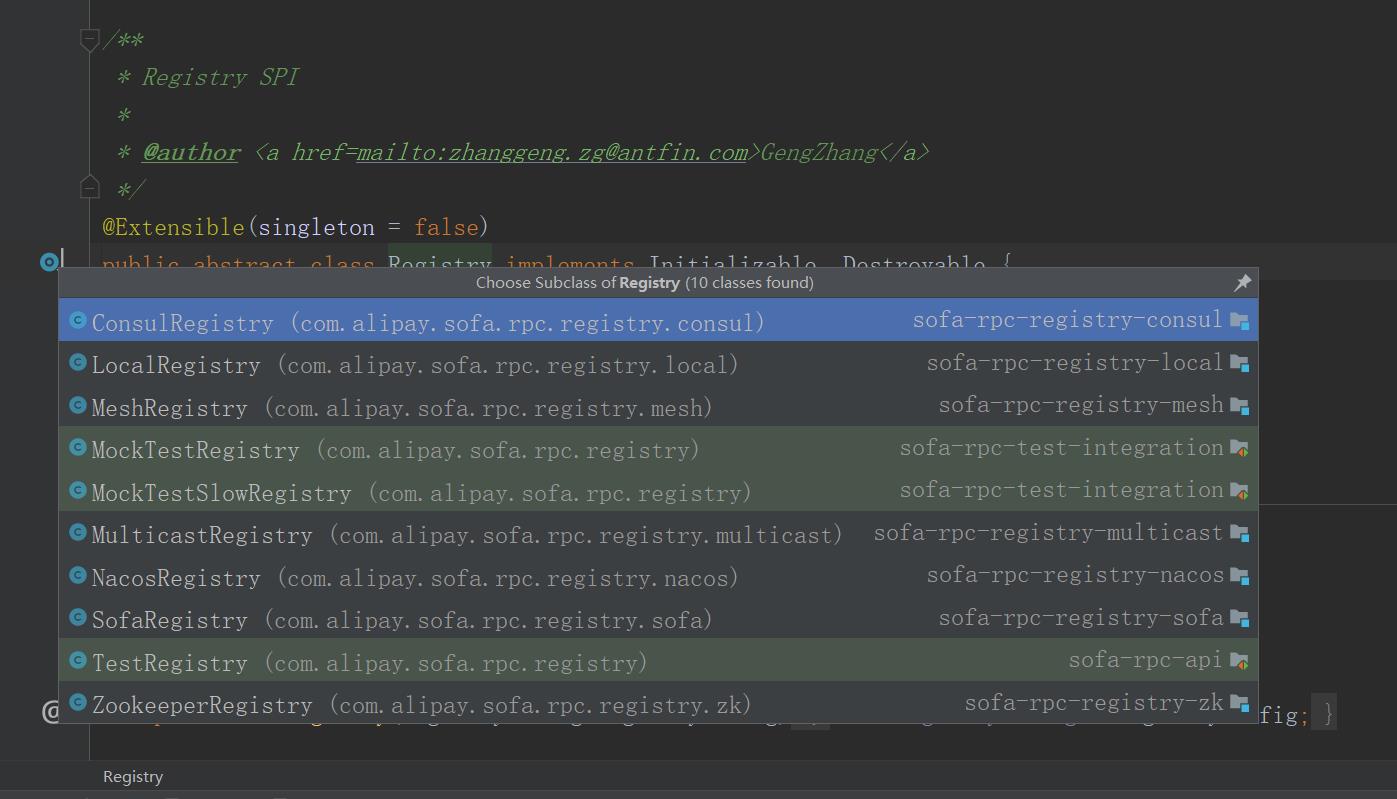Click the class icon beside MeshRegistry

pos(78,406)
